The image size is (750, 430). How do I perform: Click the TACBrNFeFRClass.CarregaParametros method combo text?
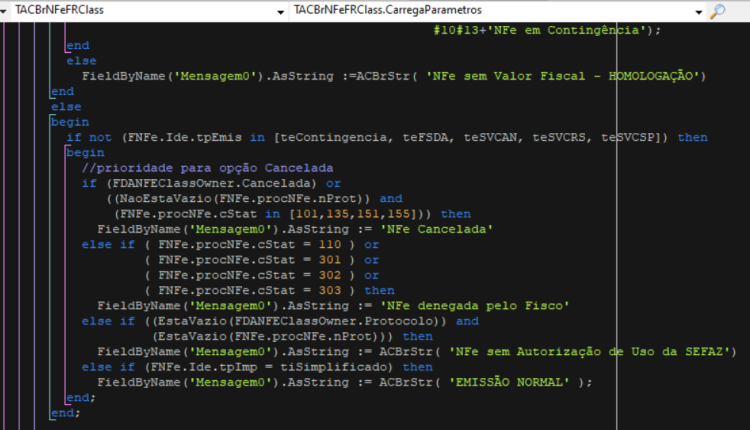pyautogui.click(x=387, y=10)
